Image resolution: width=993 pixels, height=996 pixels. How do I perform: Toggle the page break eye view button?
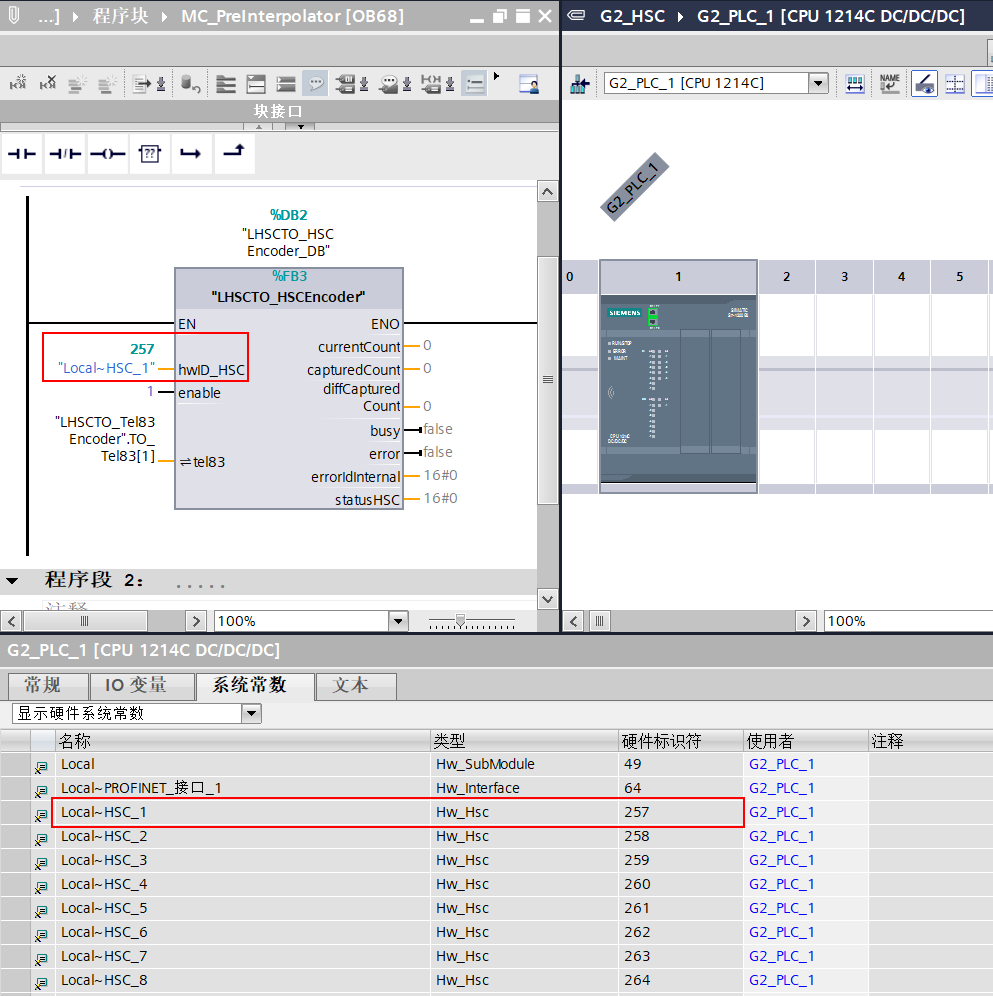click(x=923, y=83)
